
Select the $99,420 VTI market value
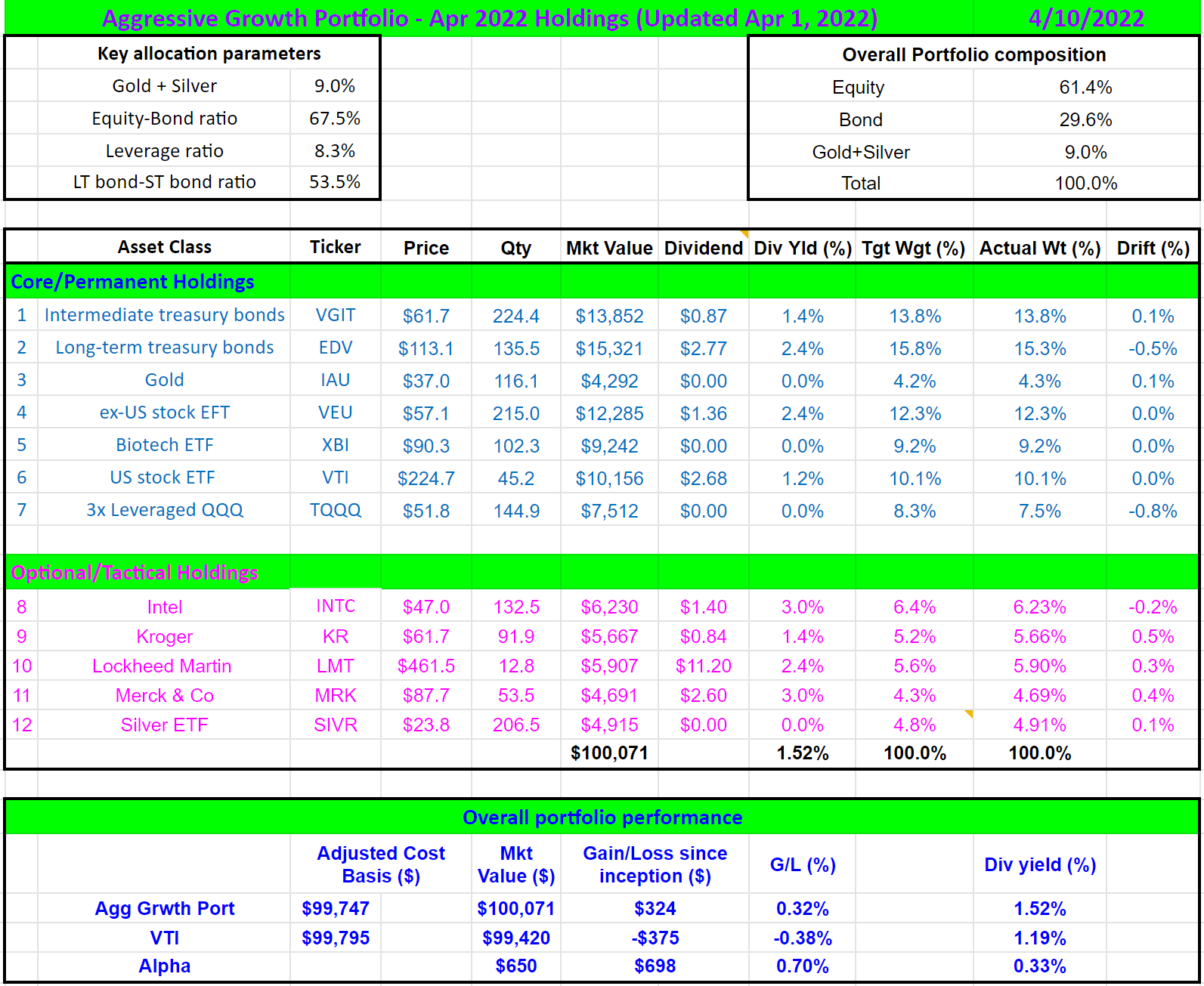click(516, 938)
